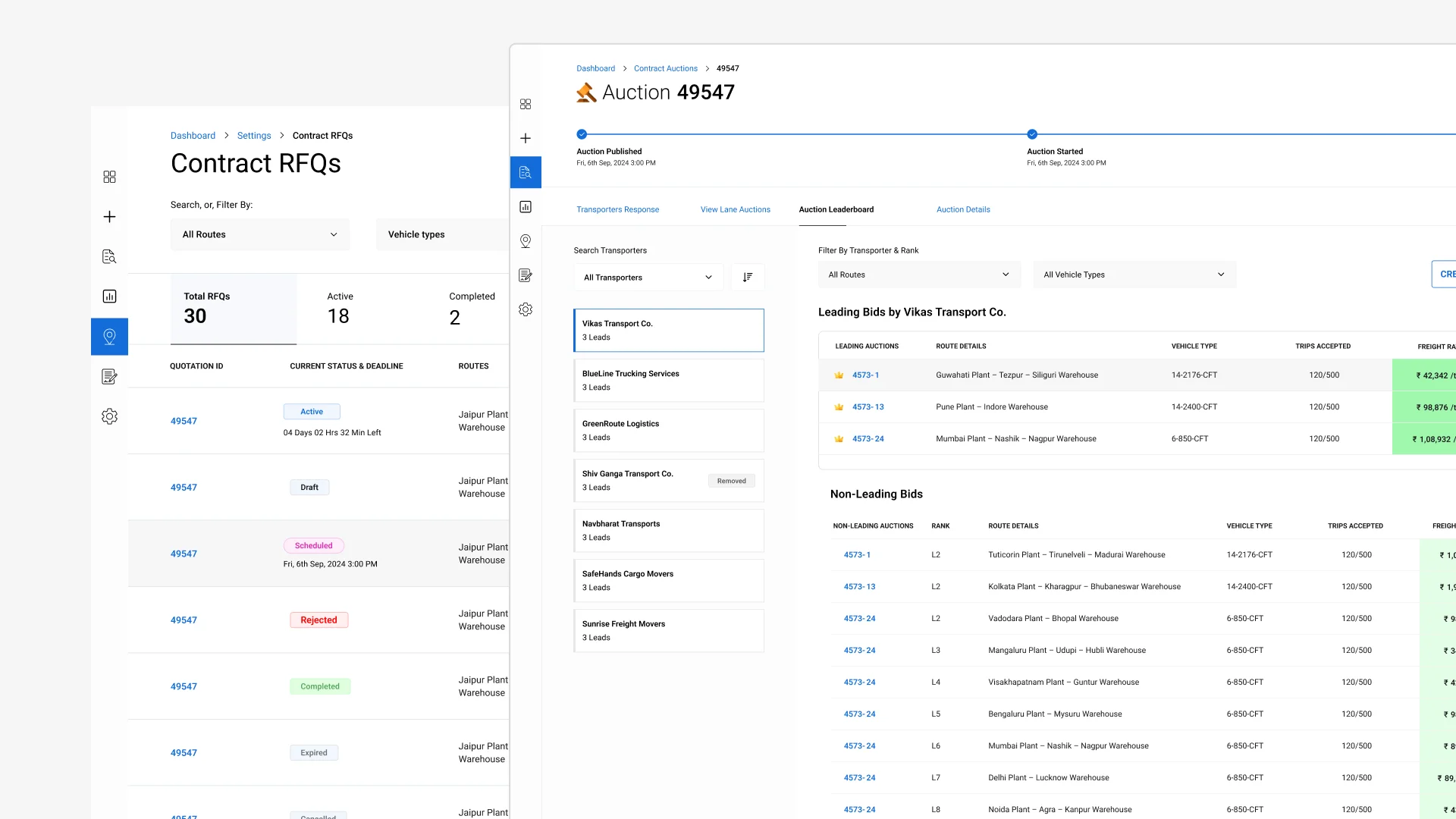Click the sort order icon beside All Transporters
The height and width of the screenshot is (819, 1456).
pos(748,278)
